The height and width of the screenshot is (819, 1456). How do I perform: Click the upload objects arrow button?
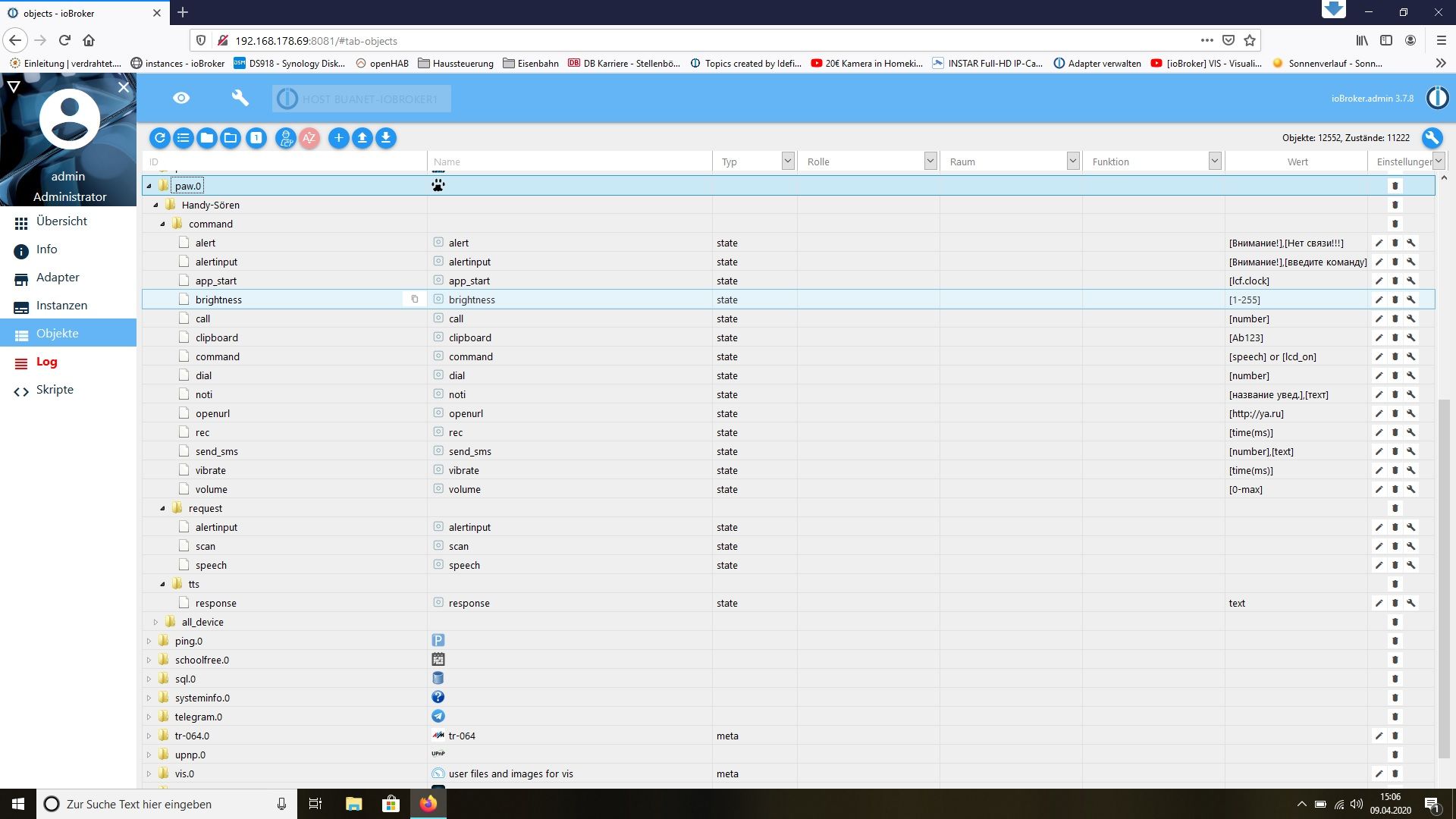coord(362,138)
